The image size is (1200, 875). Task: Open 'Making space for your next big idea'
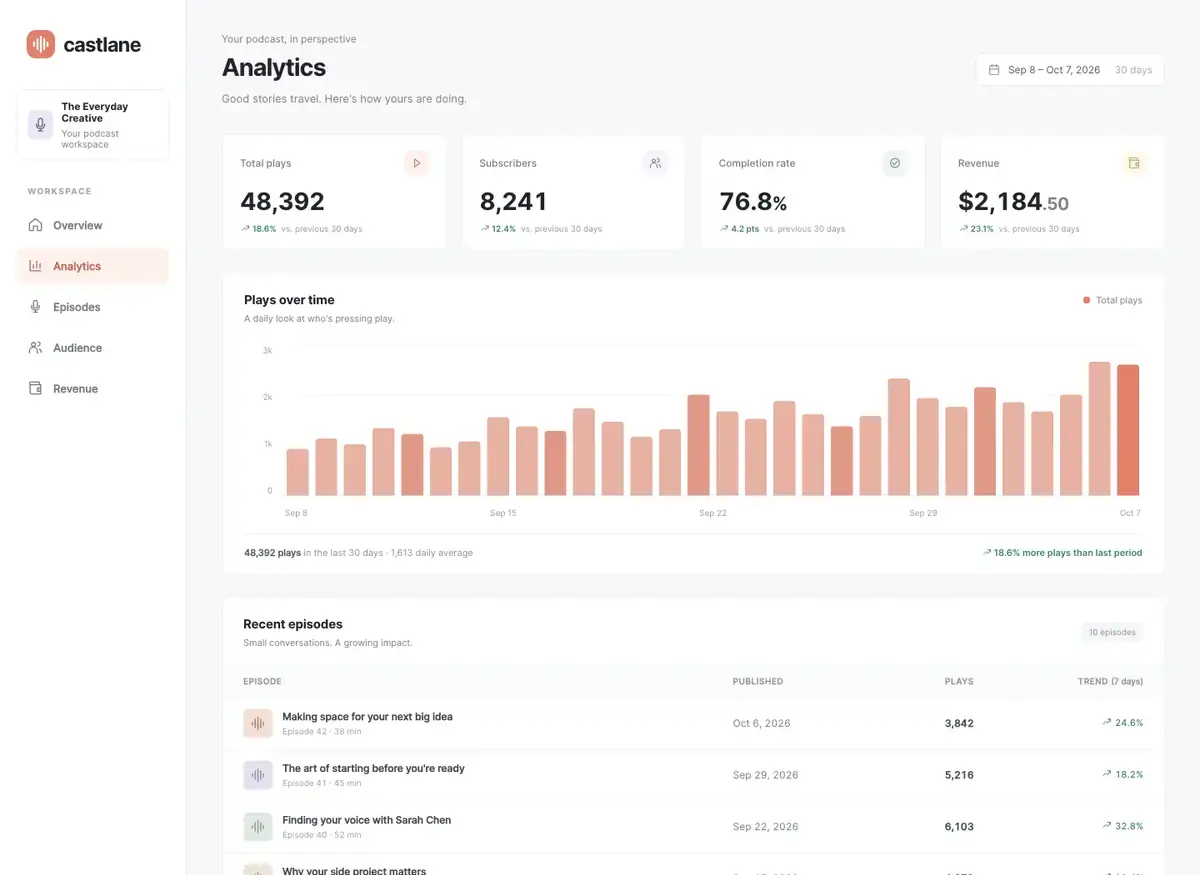(367, 717)
